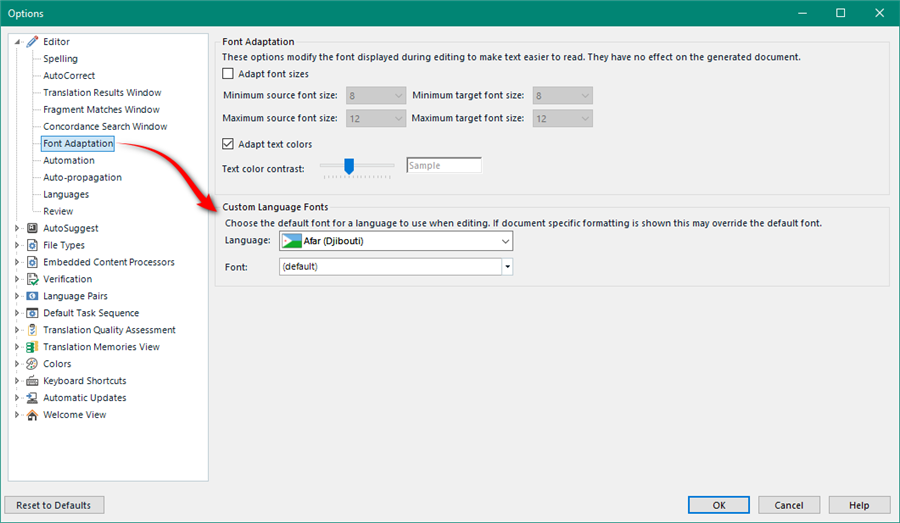Click the Welcome View house icon

(32, 414)
